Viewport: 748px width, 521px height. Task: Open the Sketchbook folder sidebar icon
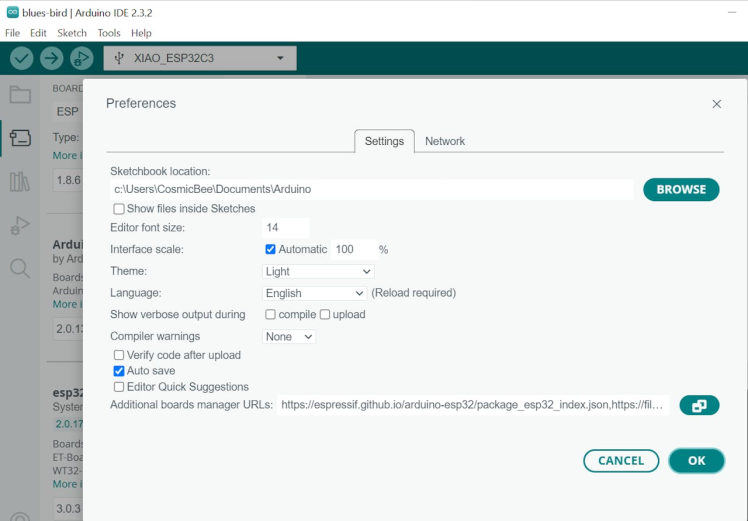[20, 94]
